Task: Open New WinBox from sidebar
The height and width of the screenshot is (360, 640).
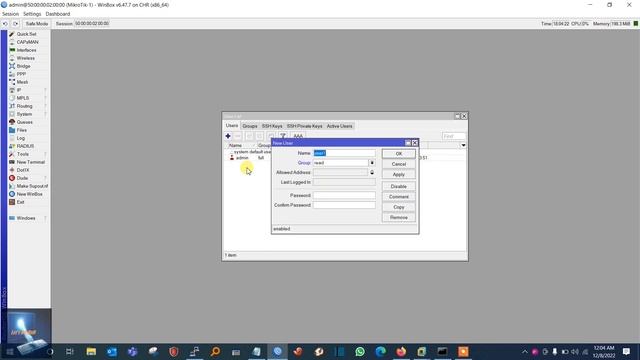Action: pyautogui.click(x=29, y=194)
